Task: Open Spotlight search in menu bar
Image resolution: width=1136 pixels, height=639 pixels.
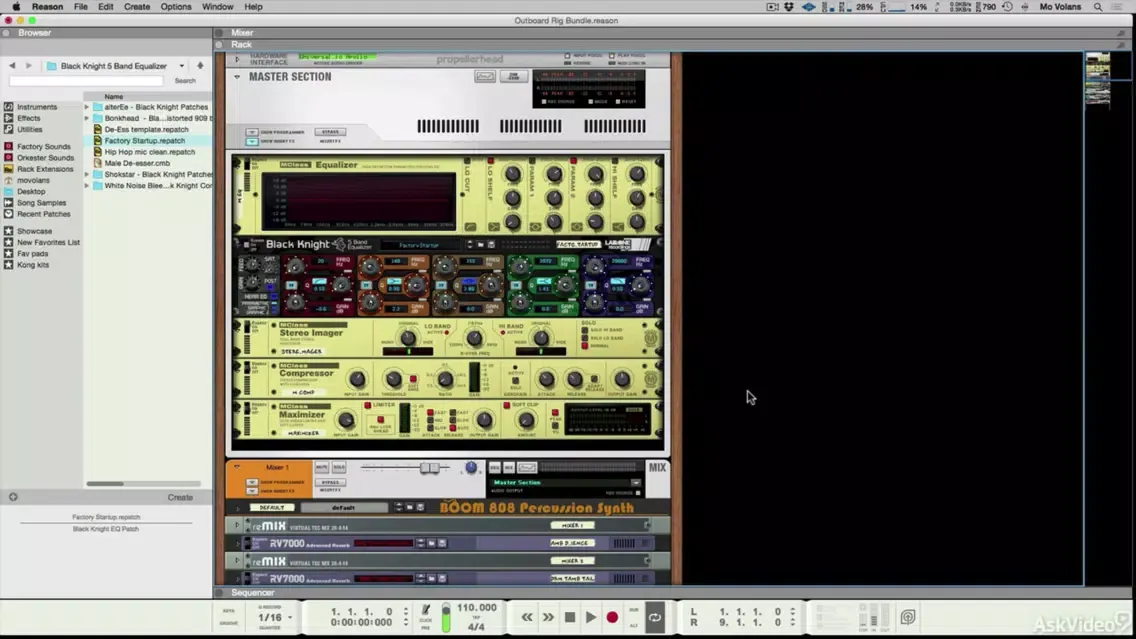Action: coord(1098,7)
